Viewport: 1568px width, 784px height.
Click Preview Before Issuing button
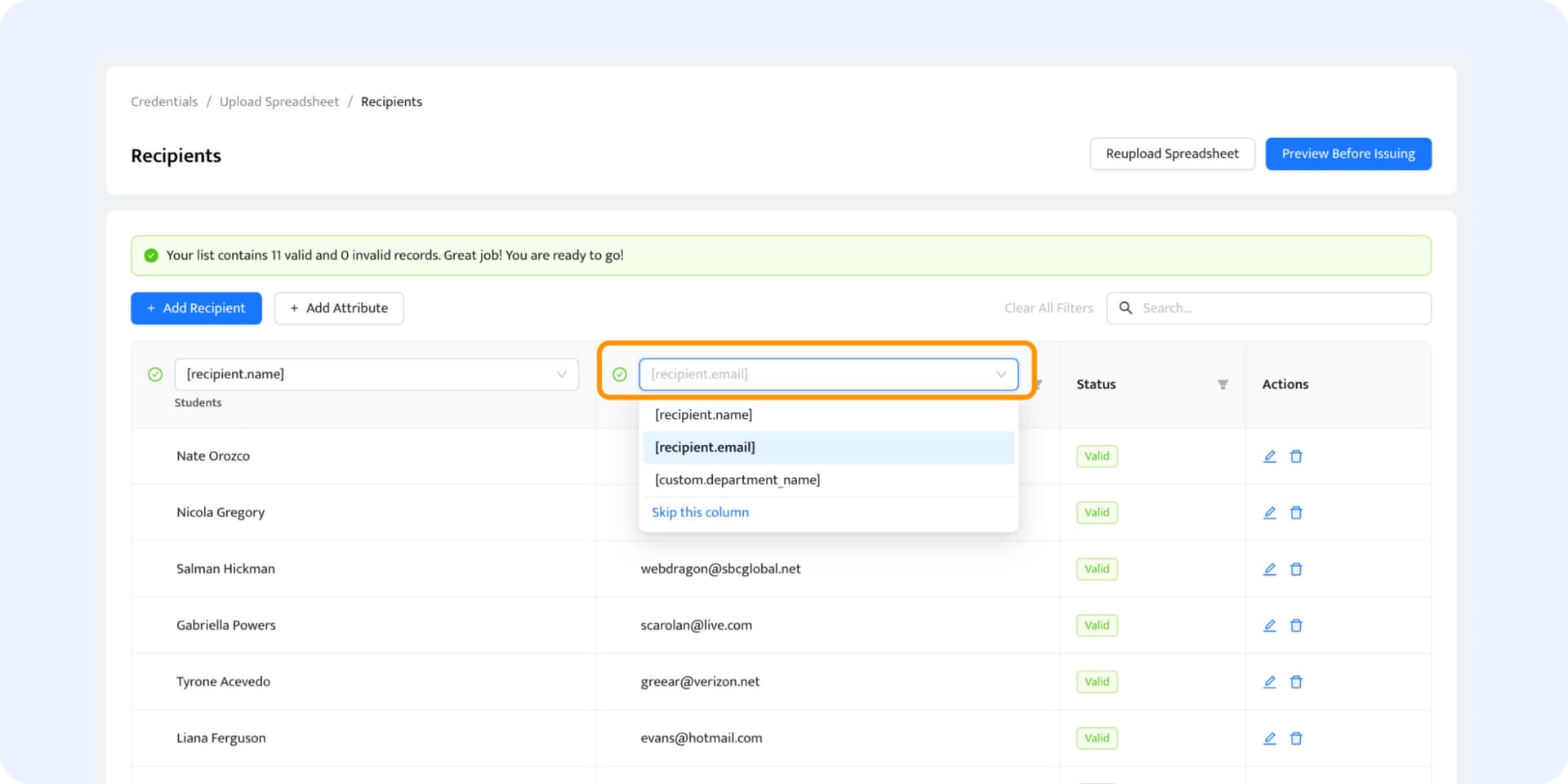click(1347, 154)
